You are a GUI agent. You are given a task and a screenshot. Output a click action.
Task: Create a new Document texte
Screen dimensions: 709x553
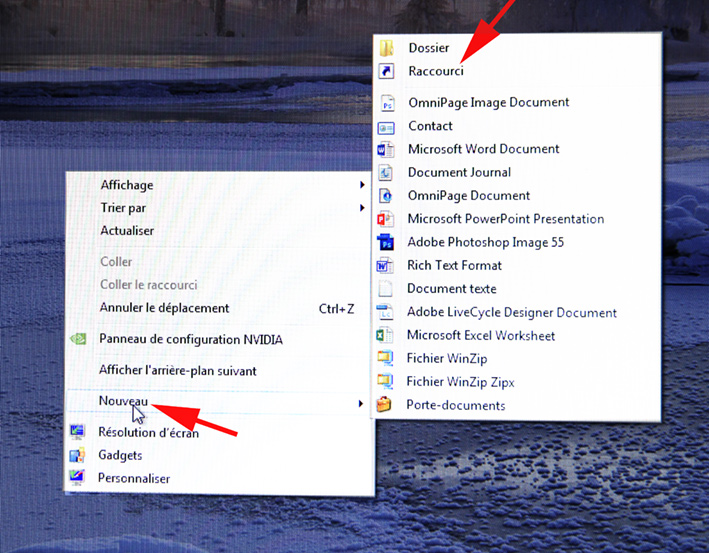click(517, 288)
